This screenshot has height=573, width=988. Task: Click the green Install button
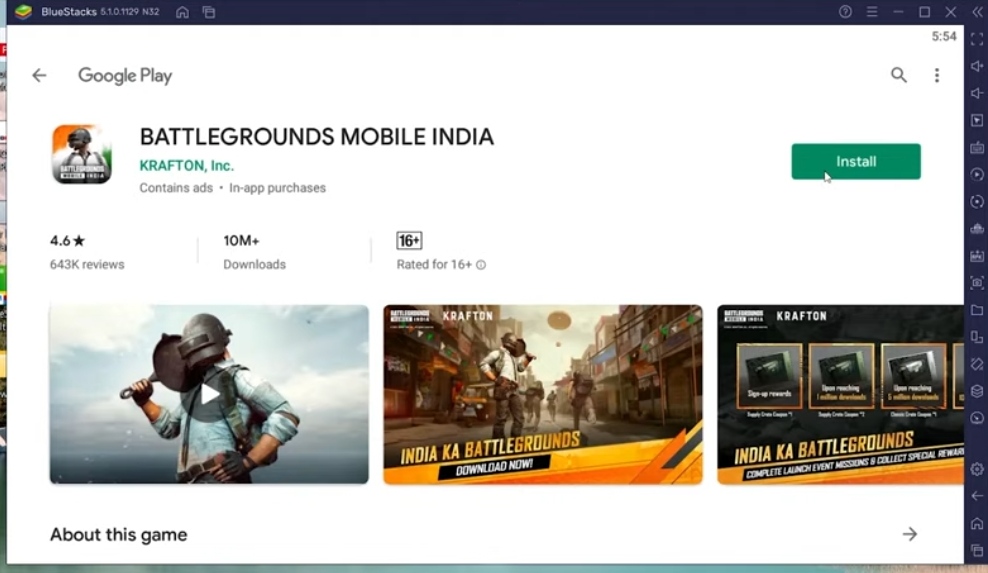coord(856,162)
